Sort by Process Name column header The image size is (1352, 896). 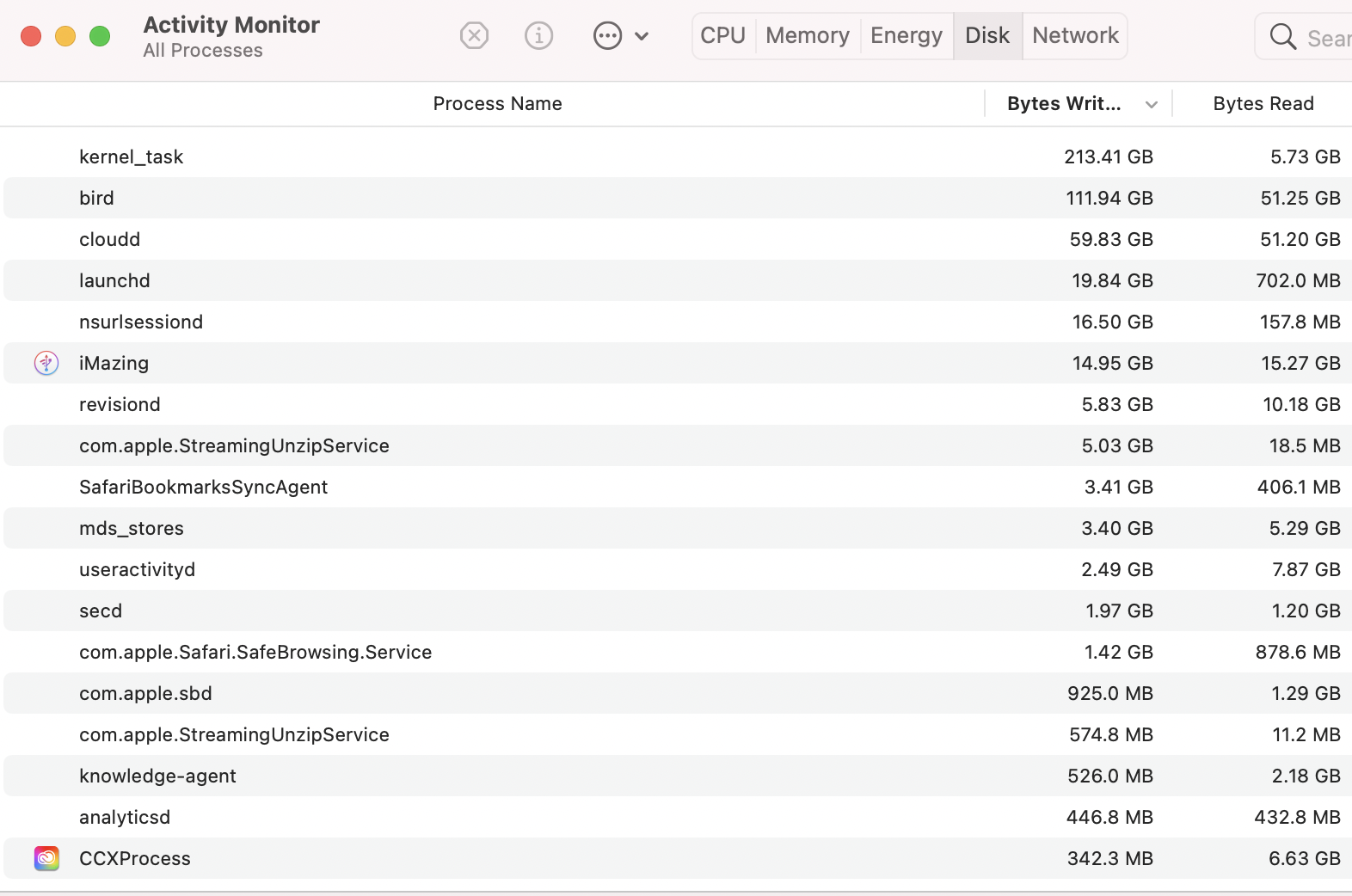(x=497, y=104)
